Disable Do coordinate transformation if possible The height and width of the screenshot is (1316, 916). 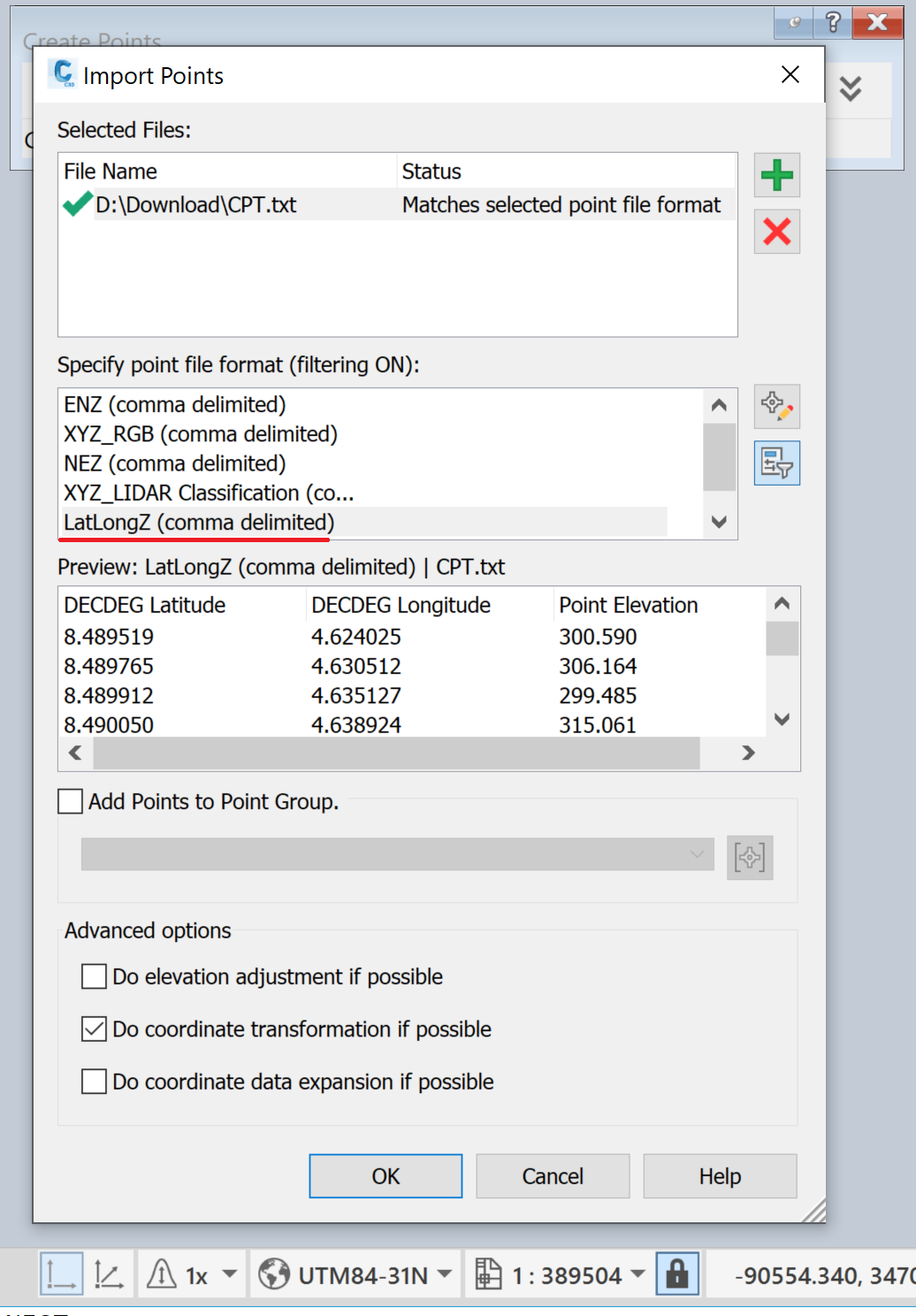94,1029
